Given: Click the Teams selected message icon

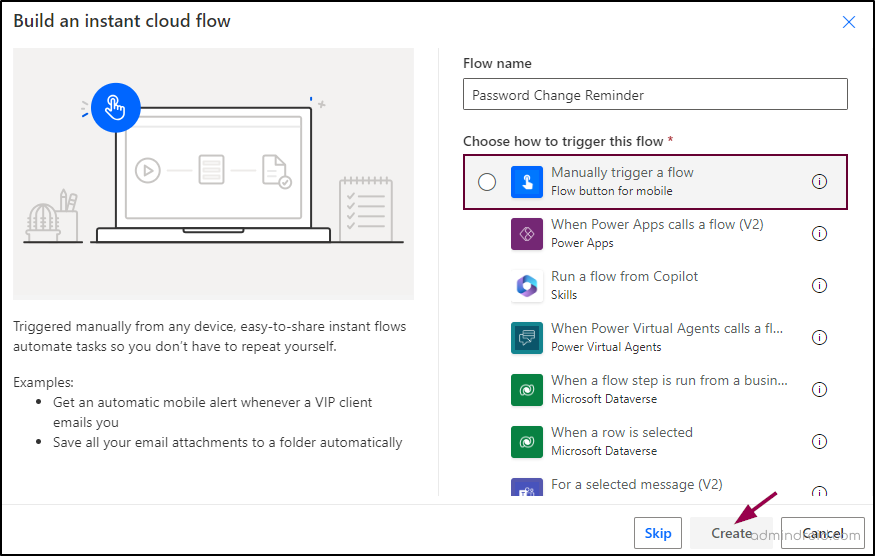Looking at the screenshot, I should tap(526, 490).
